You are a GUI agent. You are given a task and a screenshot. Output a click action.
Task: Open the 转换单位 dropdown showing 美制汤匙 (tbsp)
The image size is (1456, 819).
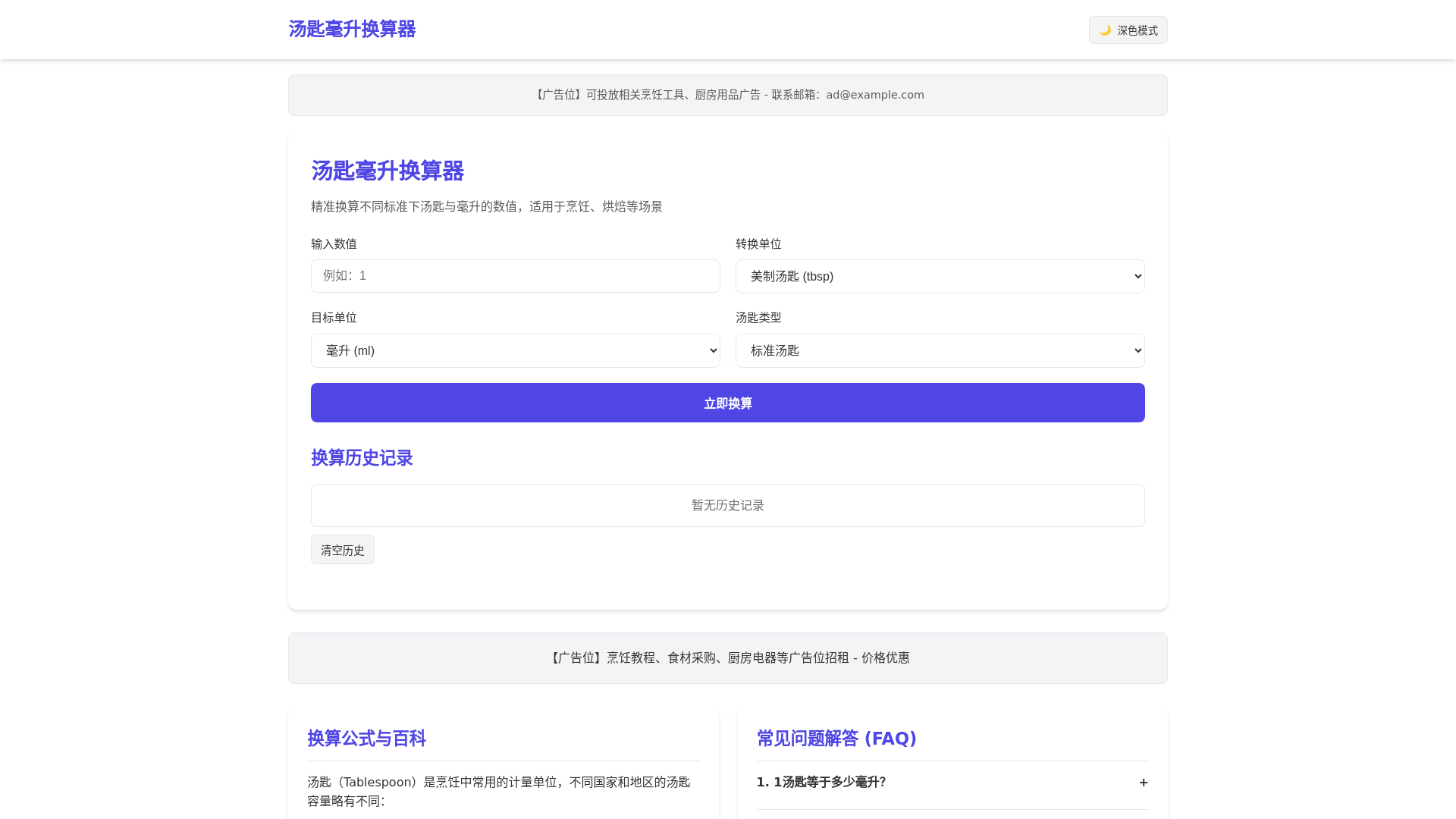(x=940, y=277)
